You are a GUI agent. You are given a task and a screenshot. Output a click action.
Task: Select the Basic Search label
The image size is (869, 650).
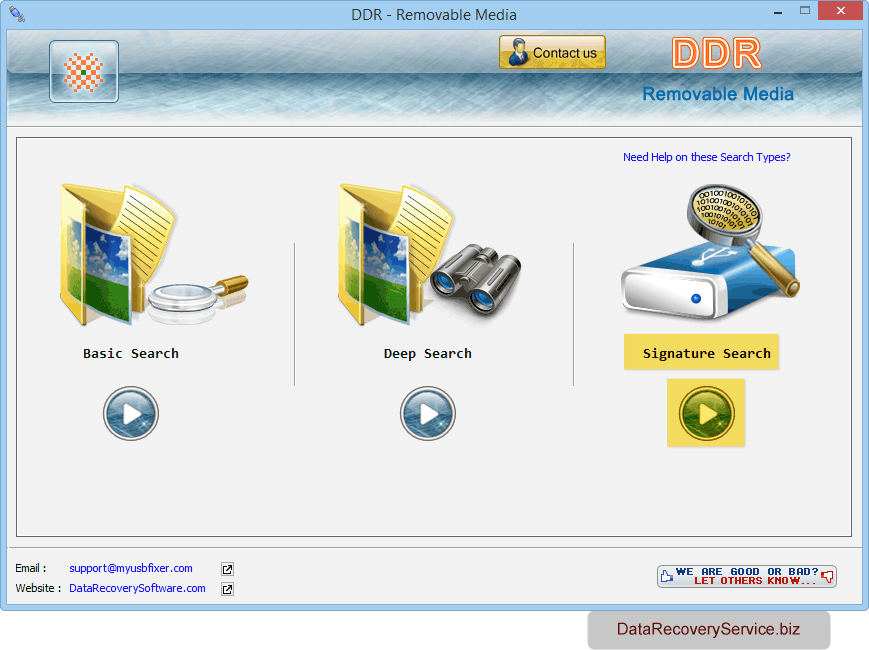[131, 353]
